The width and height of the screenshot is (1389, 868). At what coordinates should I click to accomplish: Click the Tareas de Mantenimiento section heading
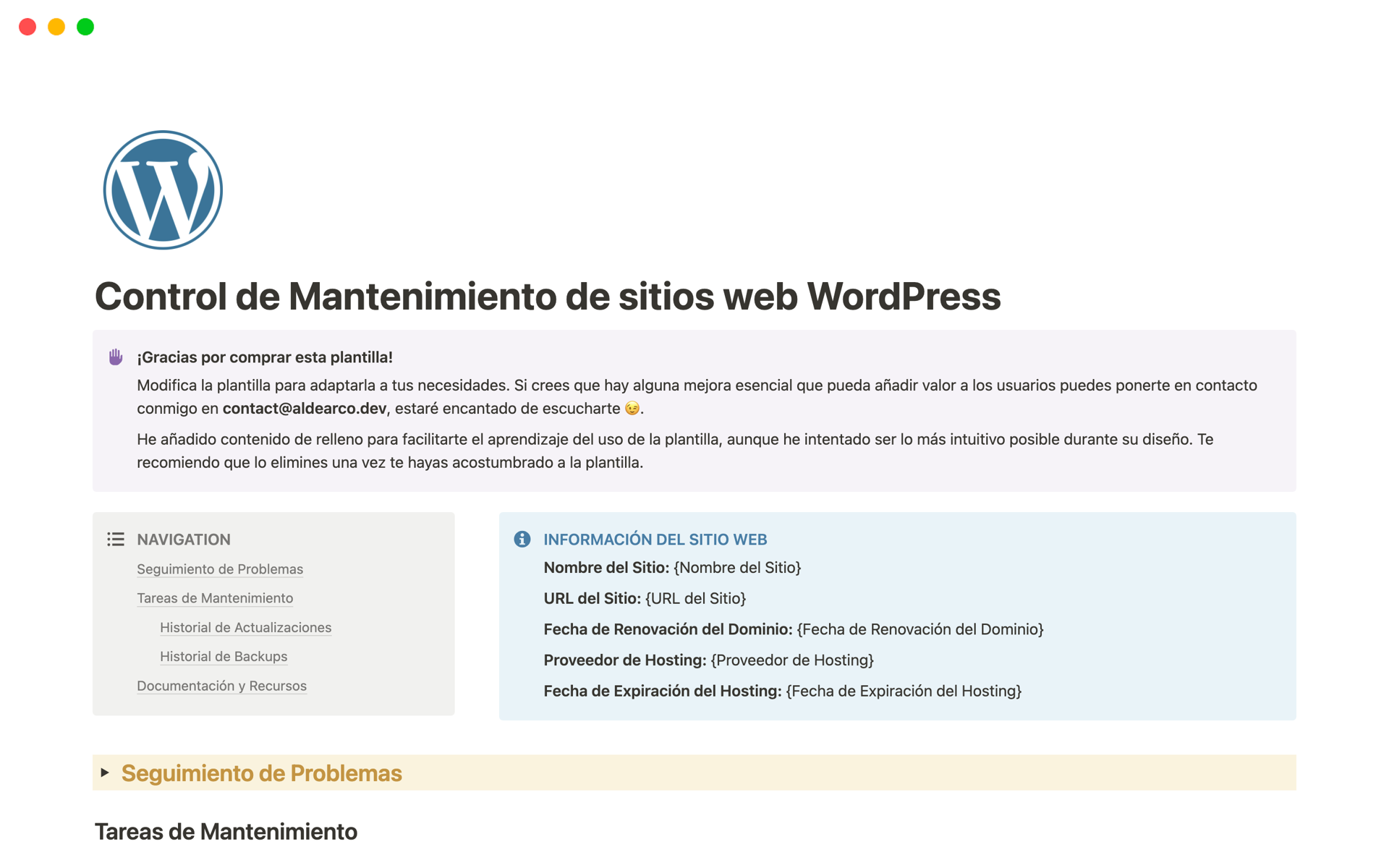(226, 832)
